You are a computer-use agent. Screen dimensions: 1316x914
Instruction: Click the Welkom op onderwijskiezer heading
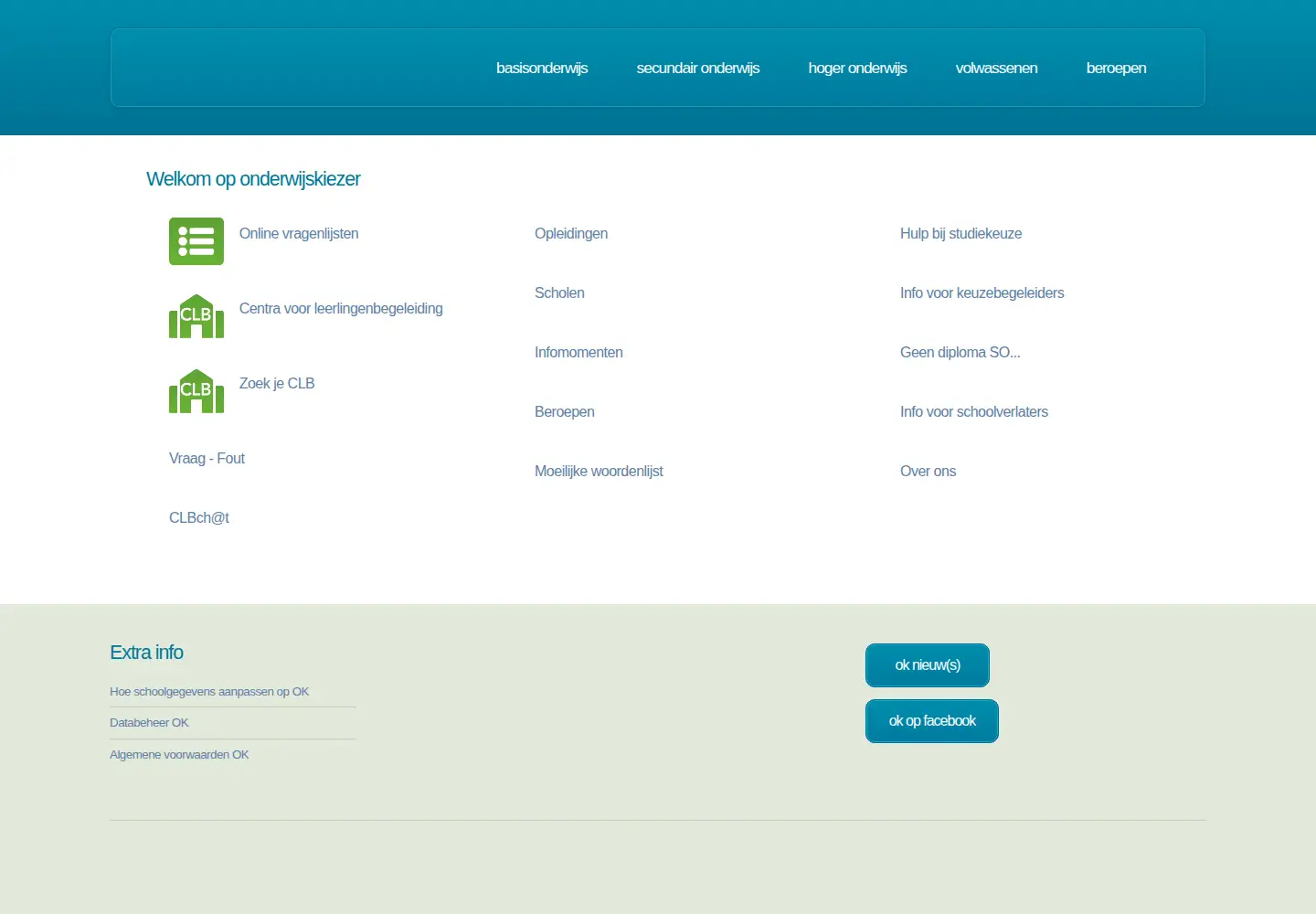(253, 178)
